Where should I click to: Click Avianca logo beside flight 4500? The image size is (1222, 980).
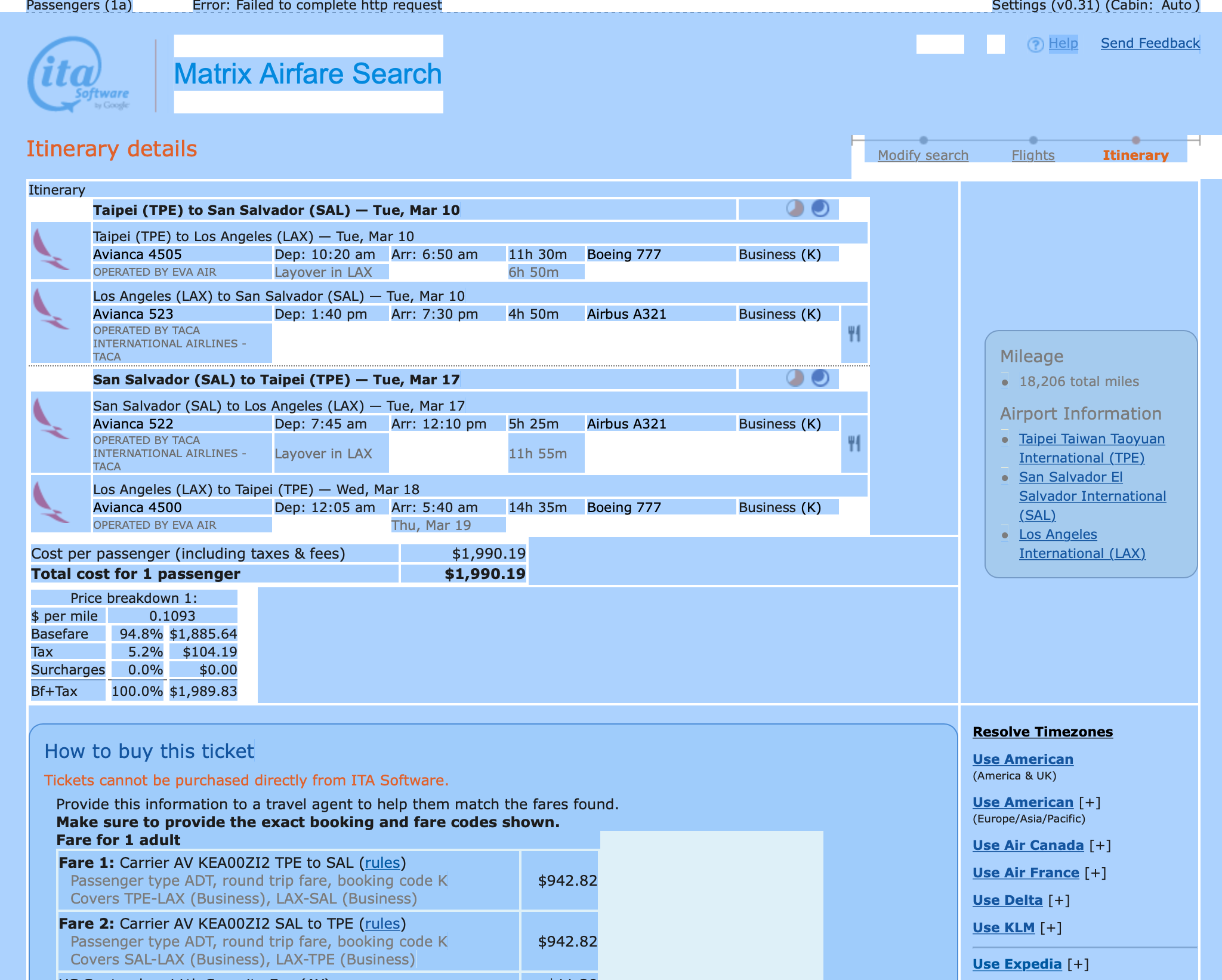[x=51, y=504]
